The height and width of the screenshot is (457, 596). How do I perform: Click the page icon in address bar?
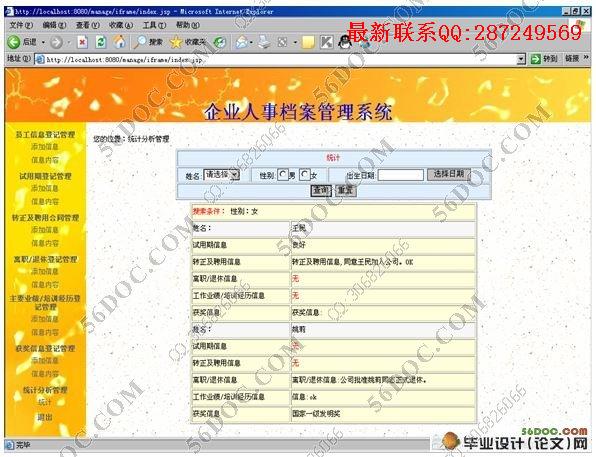pos(40,60)
